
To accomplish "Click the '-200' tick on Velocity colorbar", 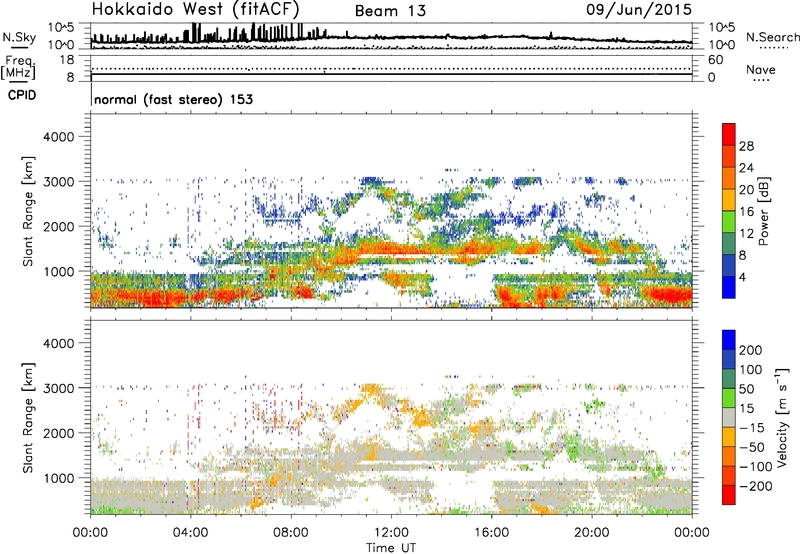I will click(755, 486).
